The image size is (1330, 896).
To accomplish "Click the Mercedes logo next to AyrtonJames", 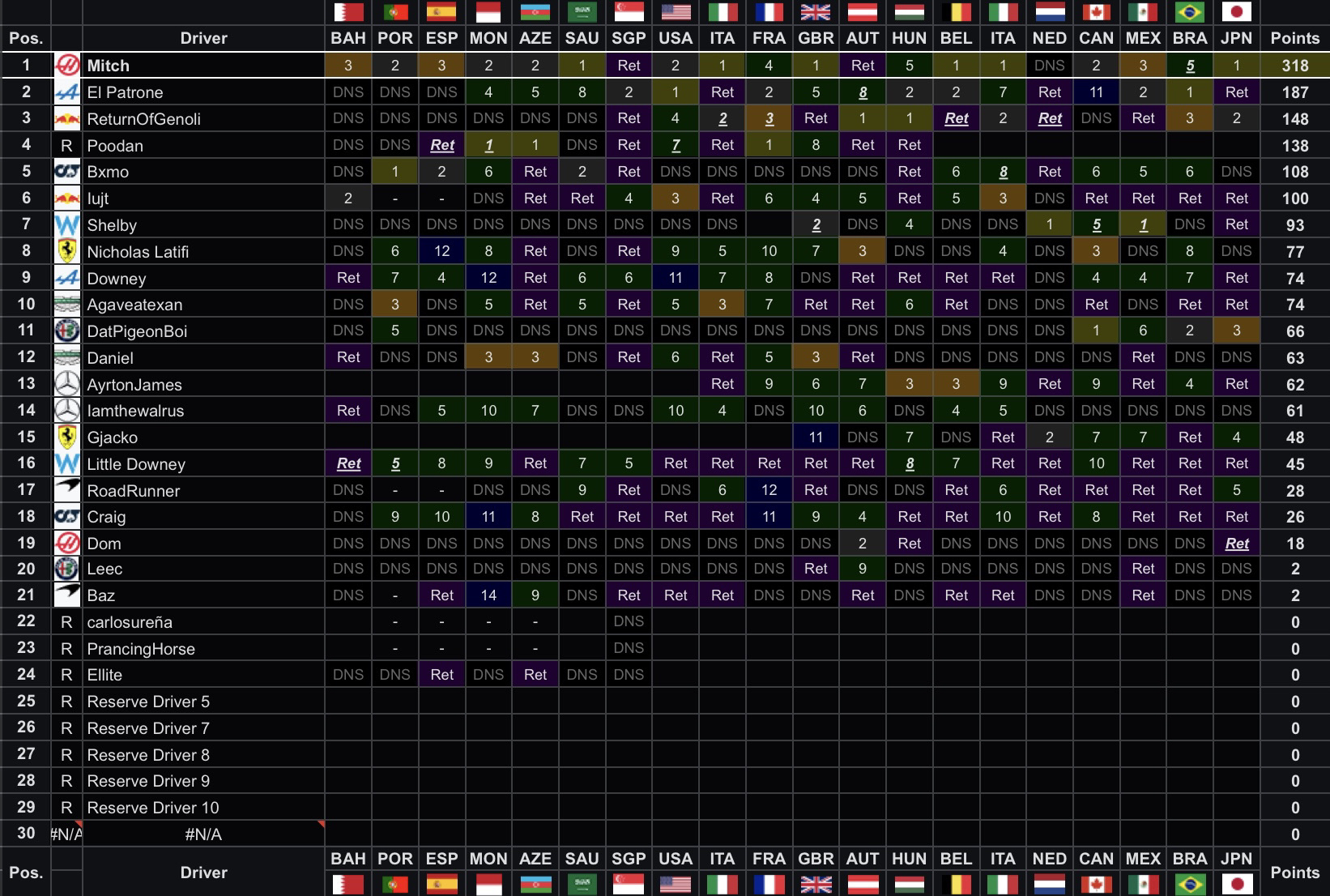I will (66, 384).
